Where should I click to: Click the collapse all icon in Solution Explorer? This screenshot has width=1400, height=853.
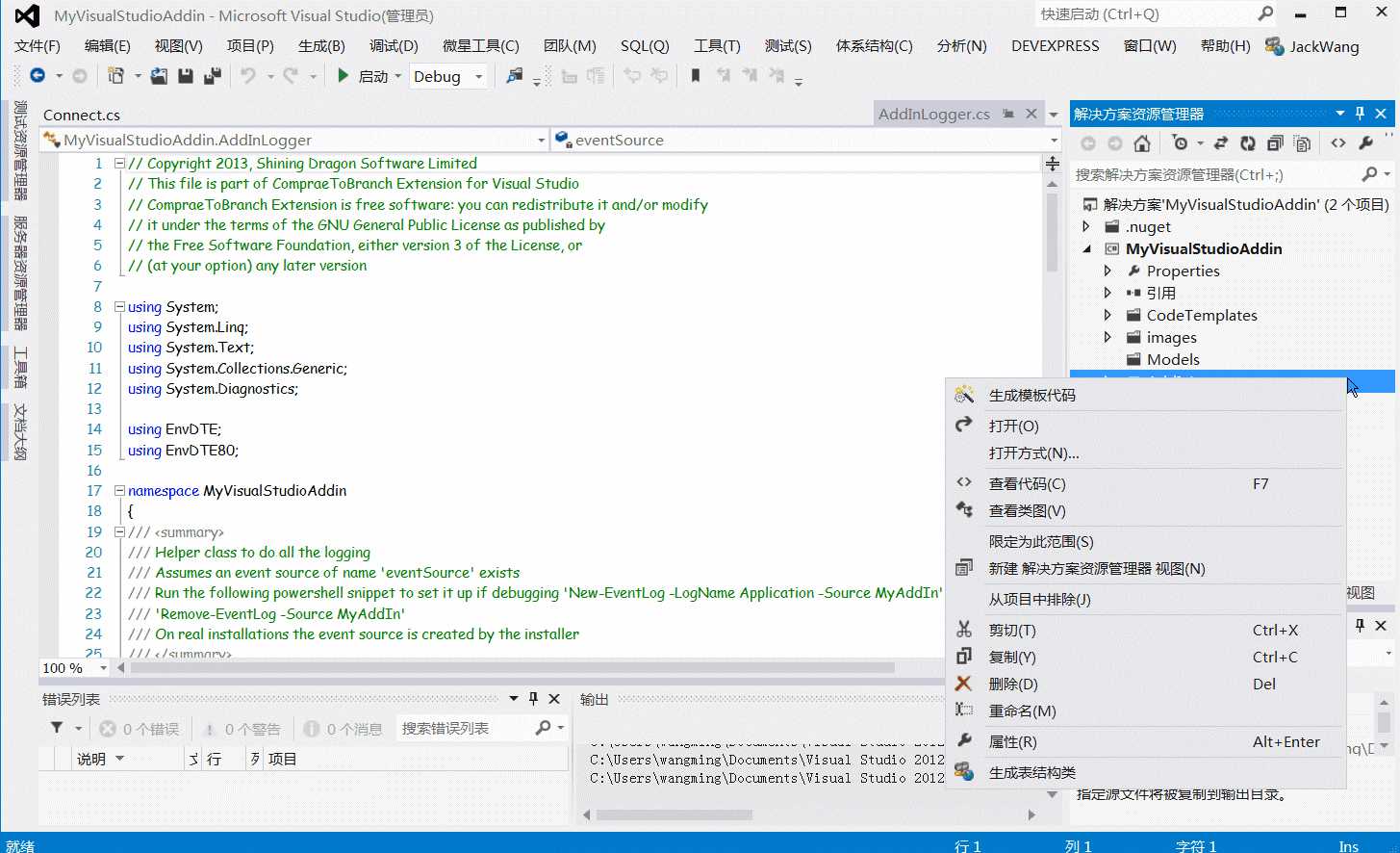click(1275, 143)
